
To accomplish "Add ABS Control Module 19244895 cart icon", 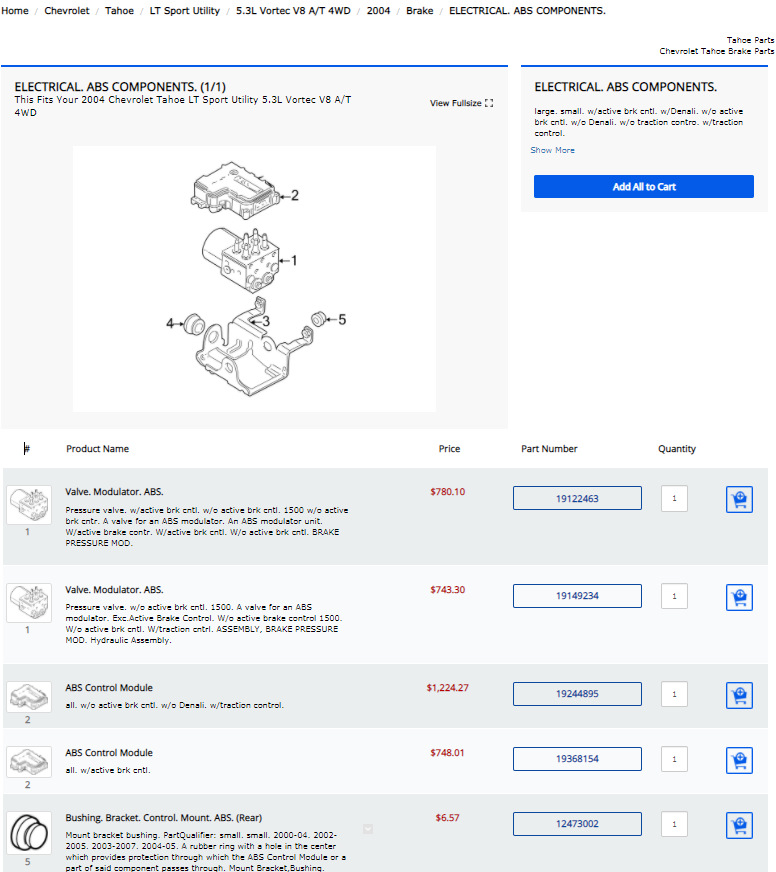I will click(x=739, y=695).
